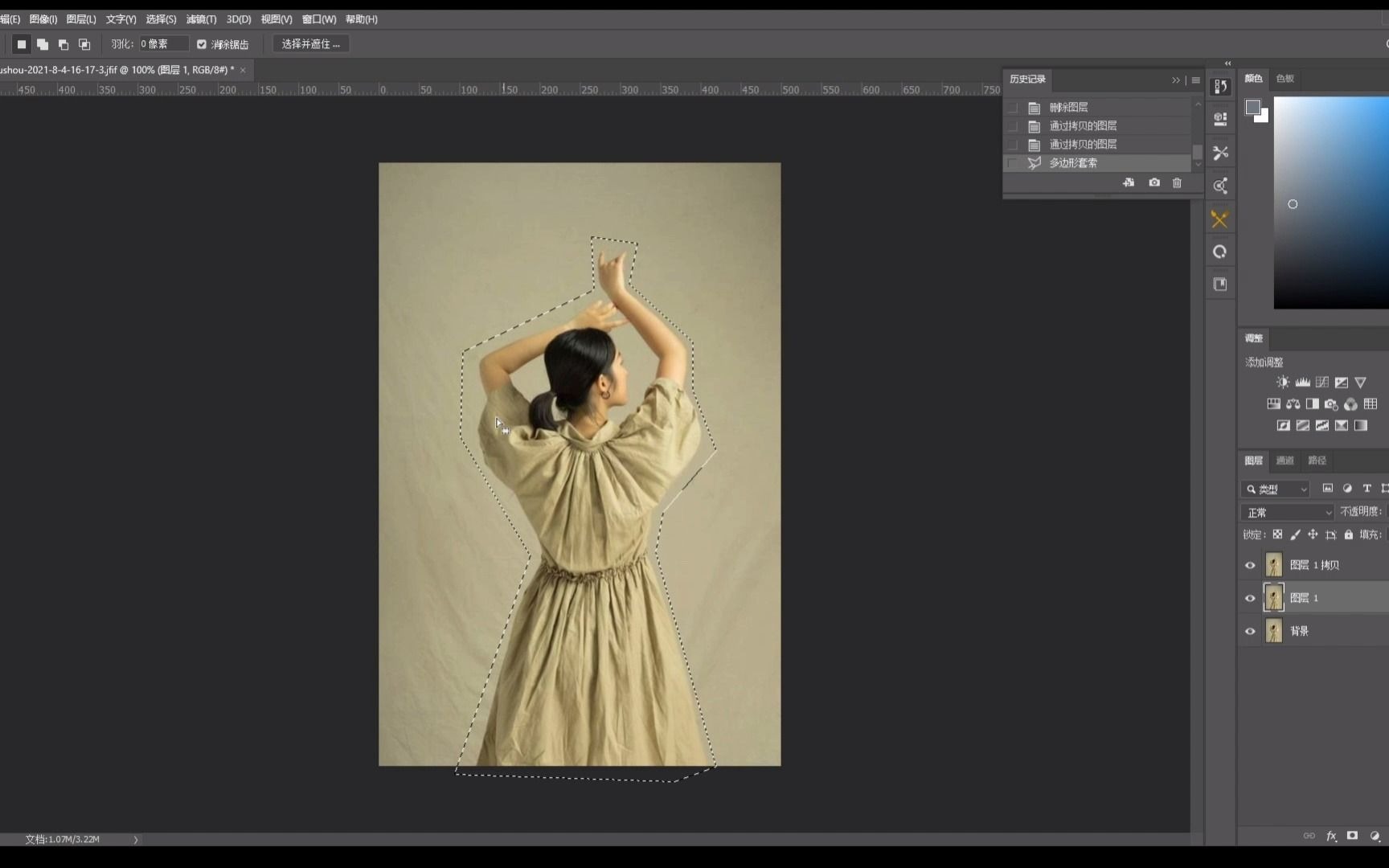Open the layer filter 类型 dropdown
The width and height of the screenshot is (1389, 868).
click(x=1275, y=489)
